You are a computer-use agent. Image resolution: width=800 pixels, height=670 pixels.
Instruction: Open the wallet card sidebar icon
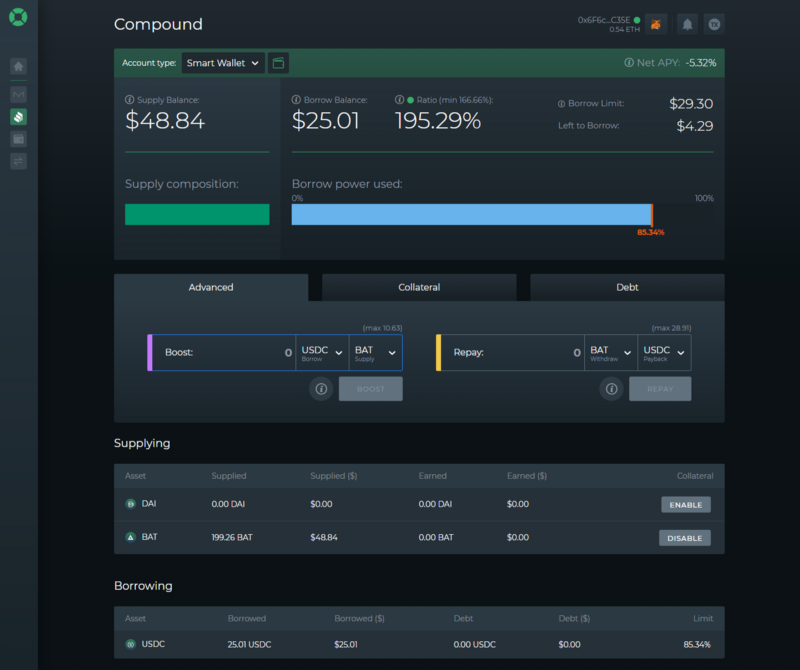(18, 139)
